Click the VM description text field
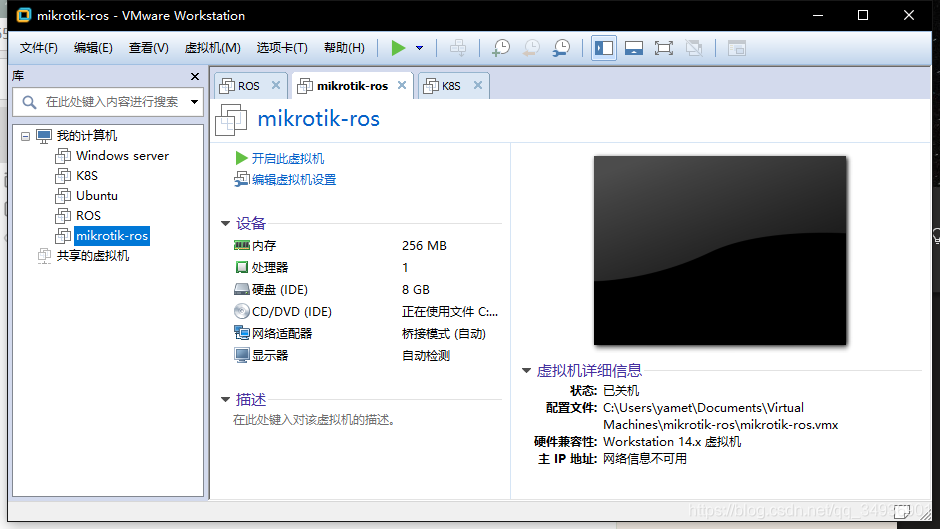 tap(315, 420)
